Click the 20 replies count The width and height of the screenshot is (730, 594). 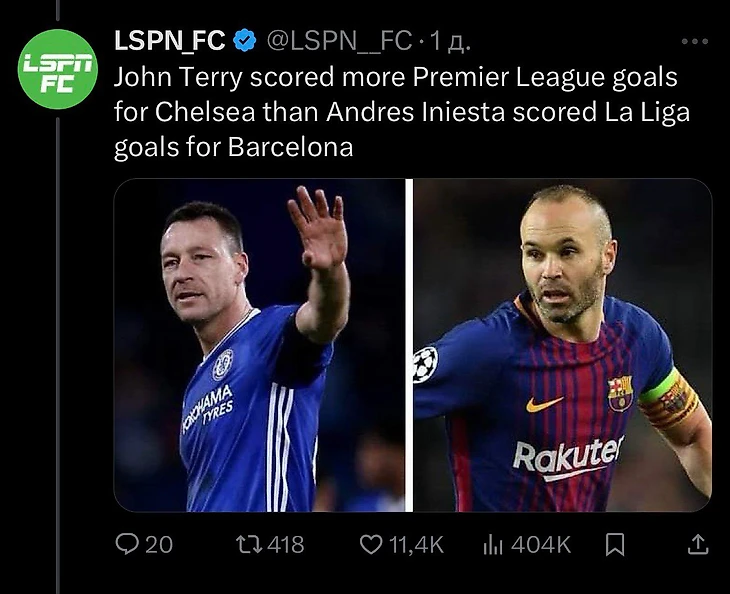(x=159, y=543)
